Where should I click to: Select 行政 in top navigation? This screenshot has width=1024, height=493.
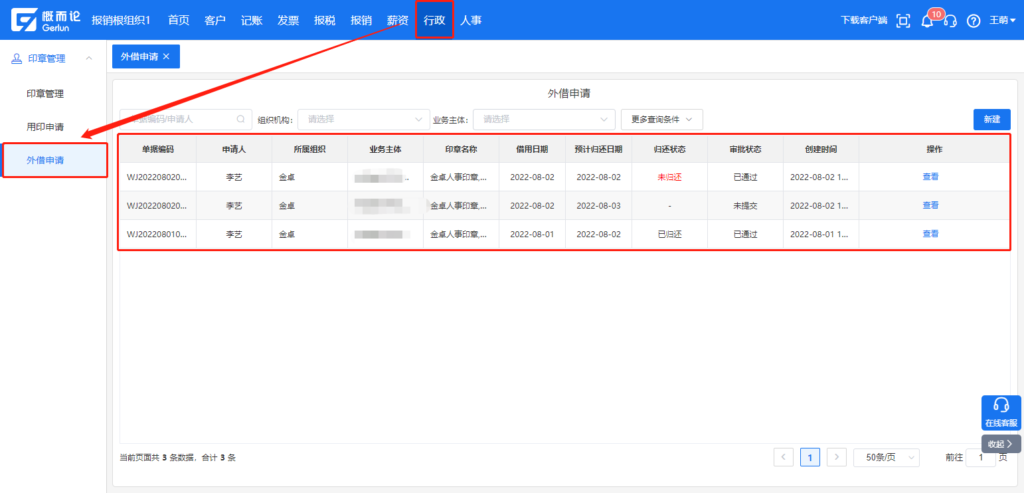pos(434,20)
